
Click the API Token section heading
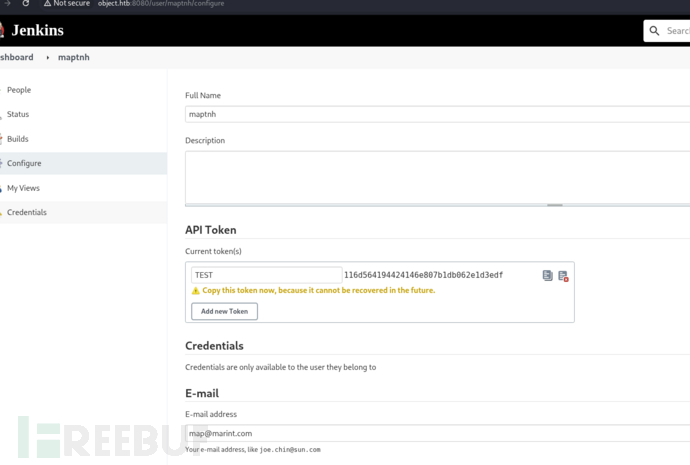[211, 230]
